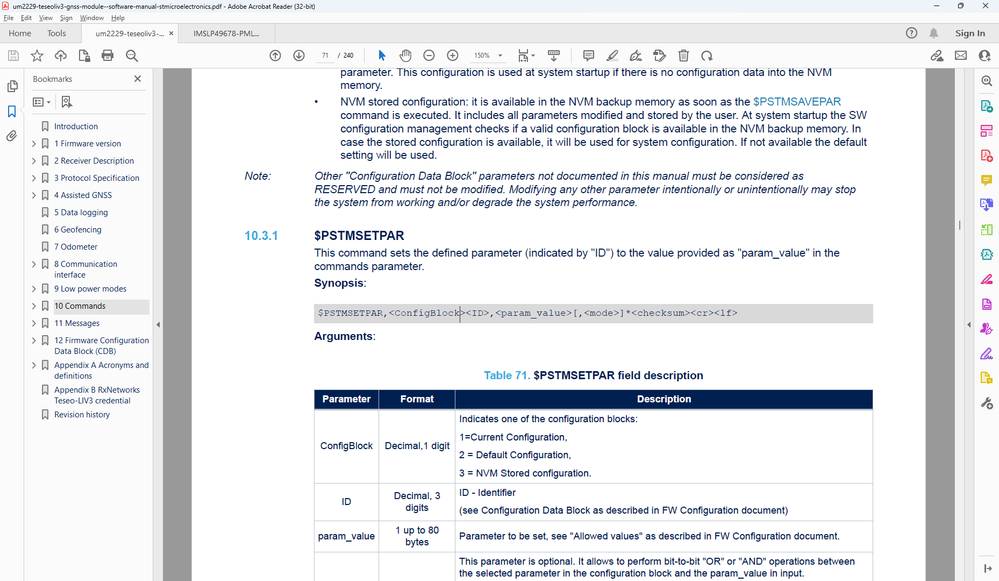Select the Revision history bookmark
This screenshot has width=999, height=581.
(82, 414)
